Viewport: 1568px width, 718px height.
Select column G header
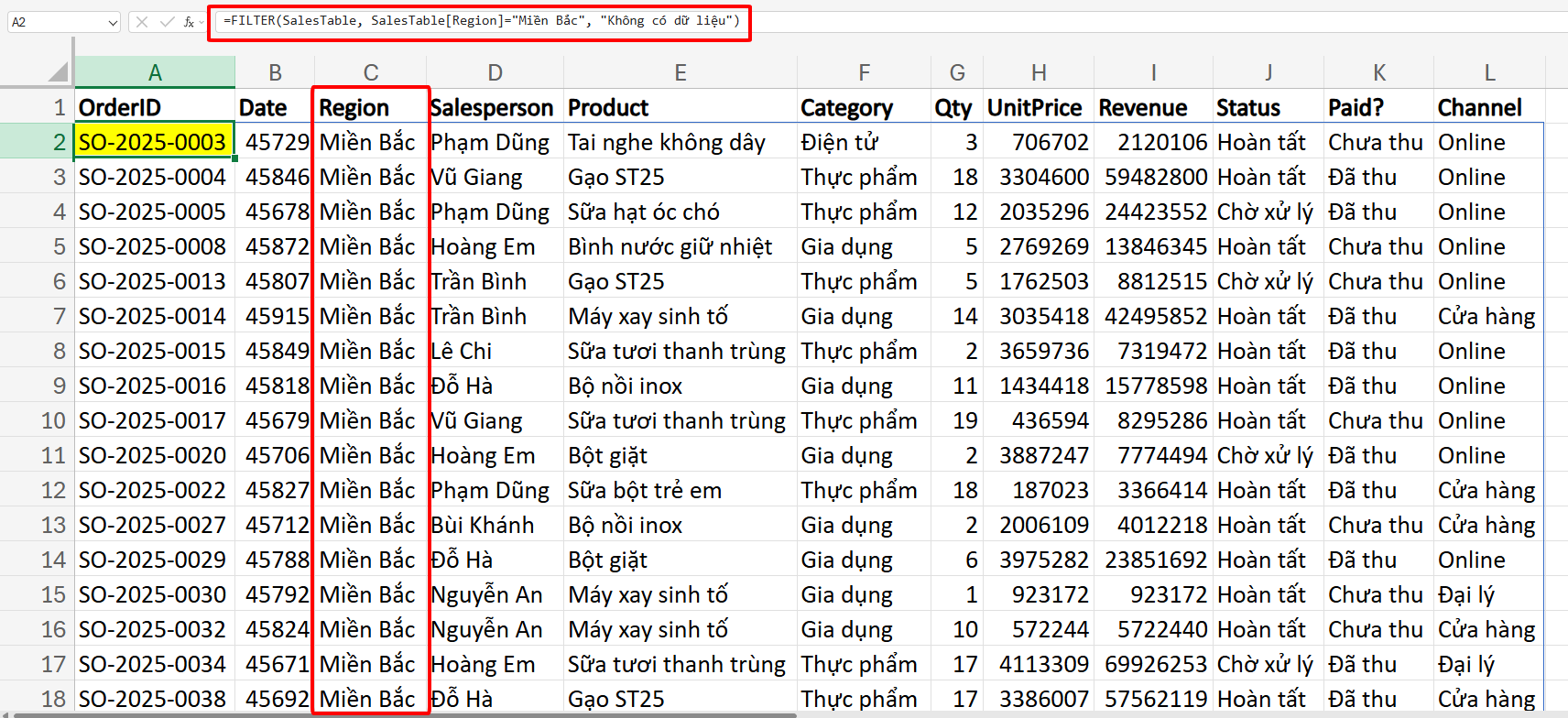(x=957, y=72)
